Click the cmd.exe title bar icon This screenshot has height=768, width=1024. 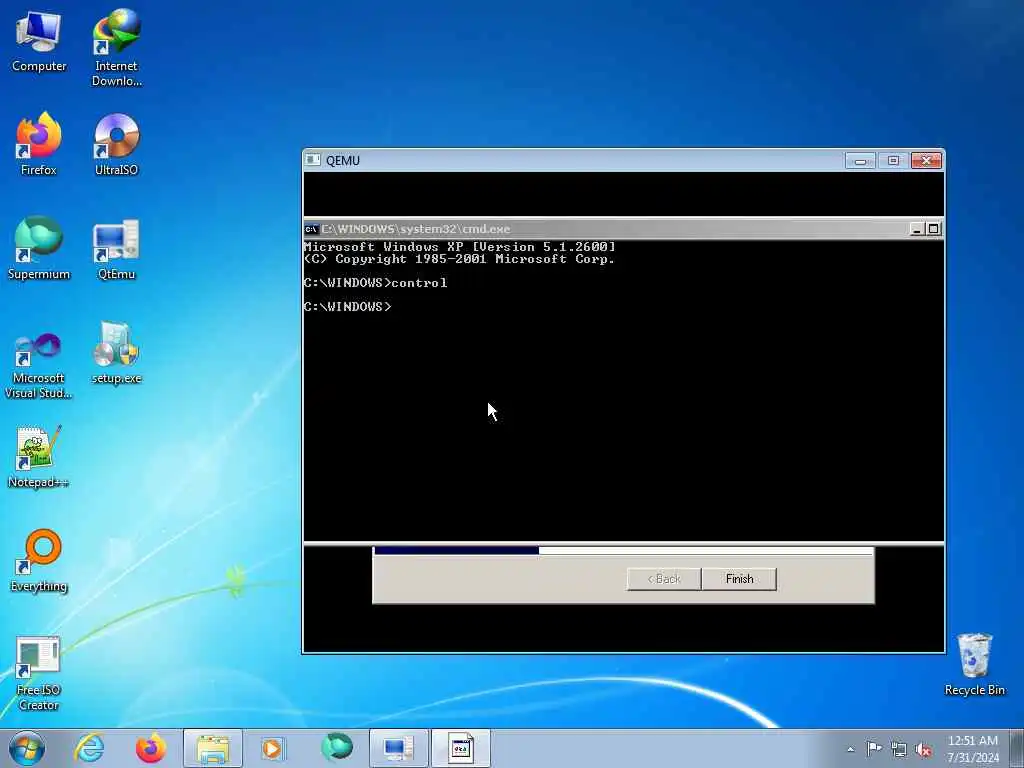(312, 229)
